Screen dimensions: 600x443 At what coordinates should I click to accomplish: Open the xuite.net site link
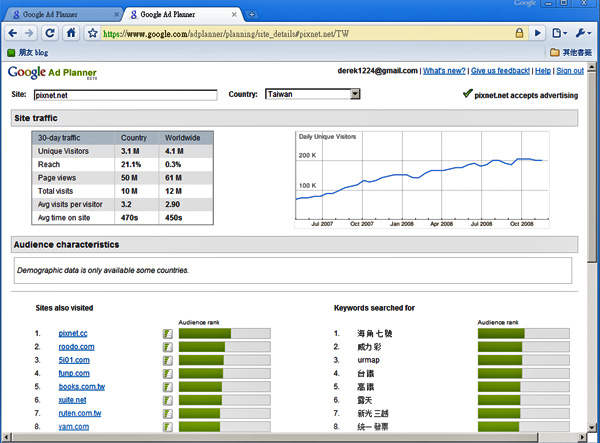pos(72,400)
